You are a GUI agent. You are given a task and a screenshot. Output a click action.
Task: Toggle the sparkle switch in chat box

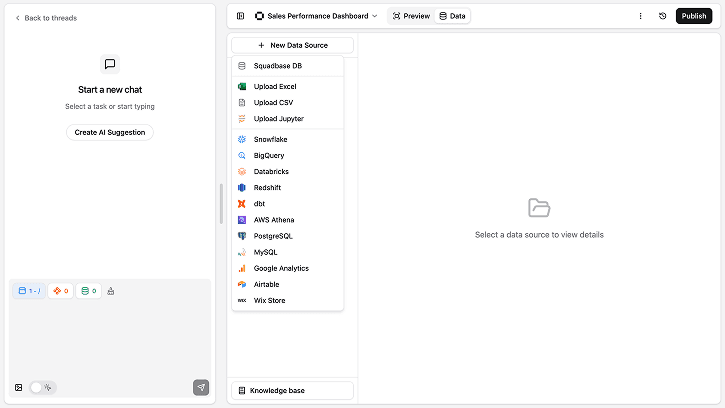pyautogui.click(x=43, y=387)
